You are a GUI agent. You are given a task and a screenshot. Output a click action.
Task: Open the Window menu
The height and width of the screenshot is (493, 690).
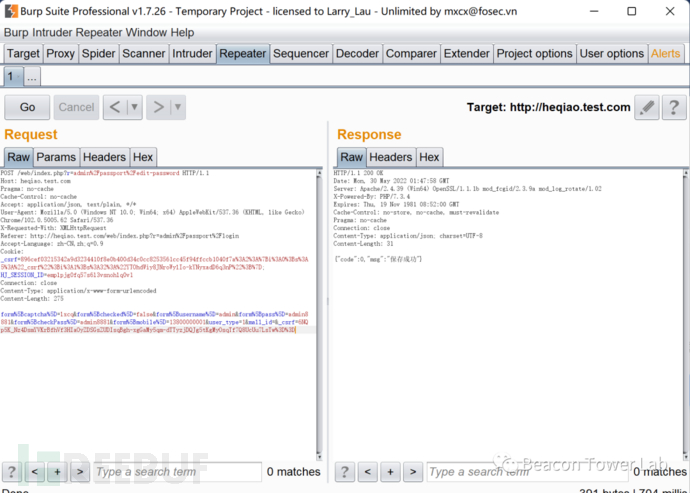[148, 33]
